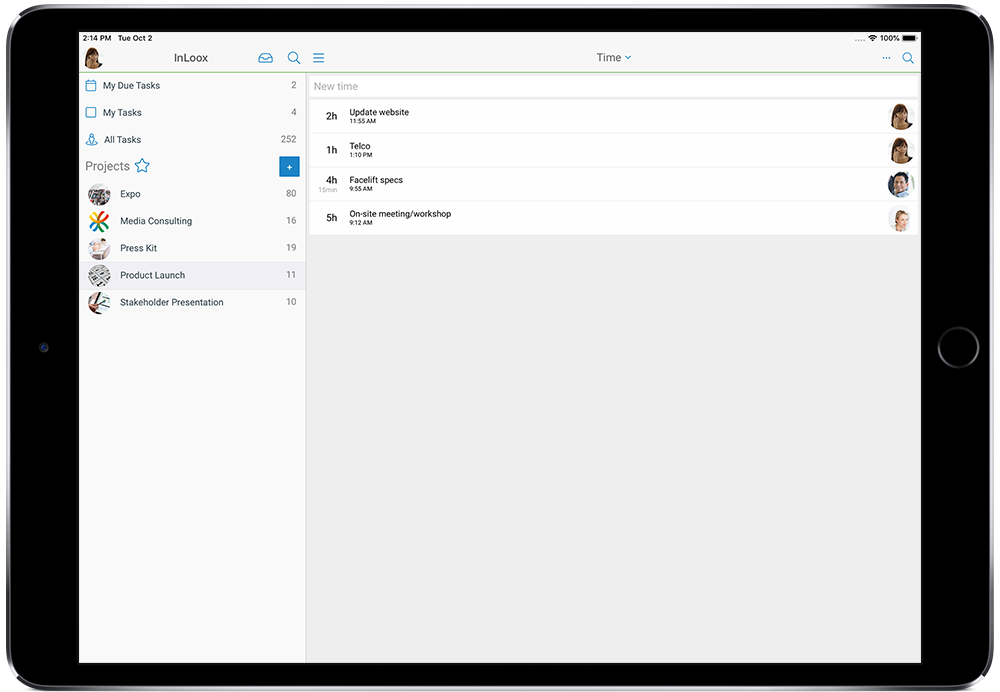The width and height of the screenshot is (1000, 692).
Task: Click the 80 count beside Expo
Action: click(291, 193)
